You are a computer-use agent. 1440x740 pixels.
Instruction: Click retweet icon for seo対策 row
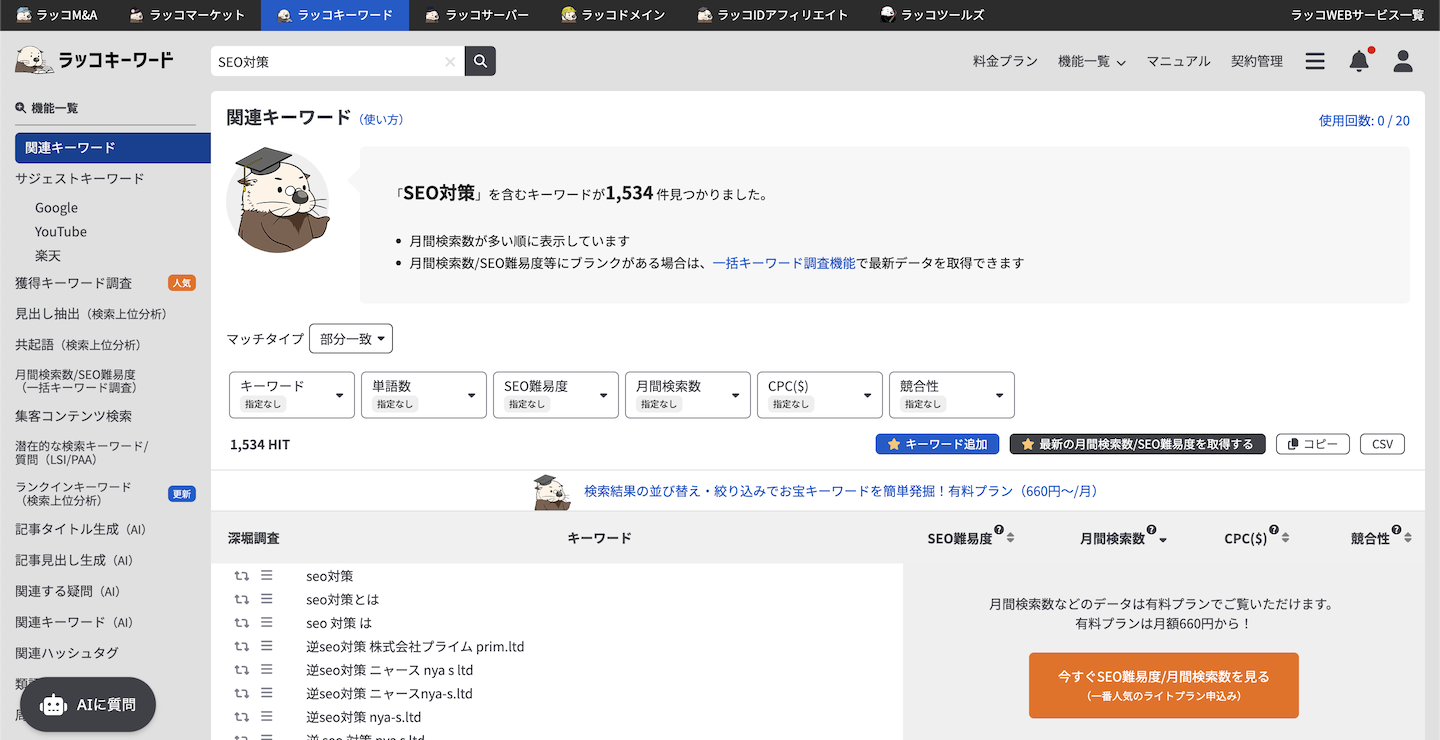pos(241,576)
